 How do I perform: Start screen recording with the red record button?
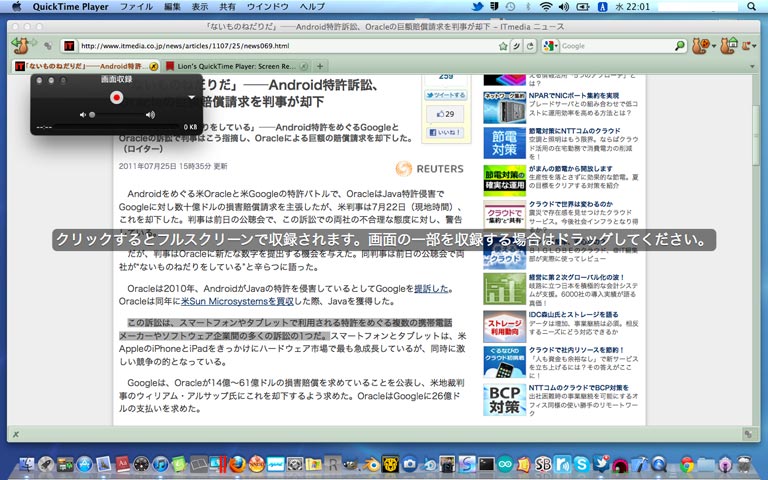coord(116,97)
